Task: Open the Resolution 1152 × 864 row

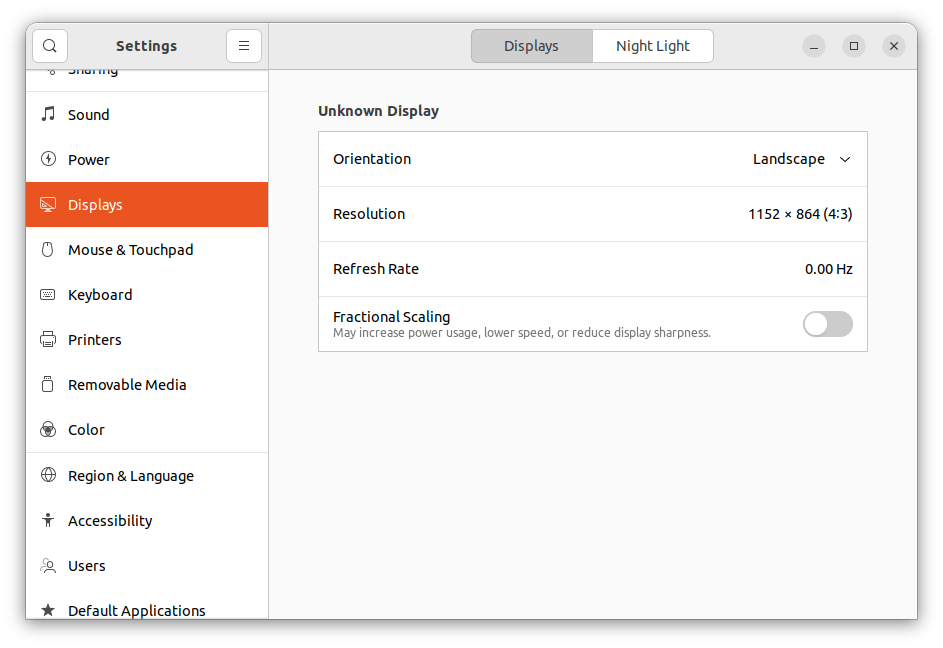Action: coord(592,214)
